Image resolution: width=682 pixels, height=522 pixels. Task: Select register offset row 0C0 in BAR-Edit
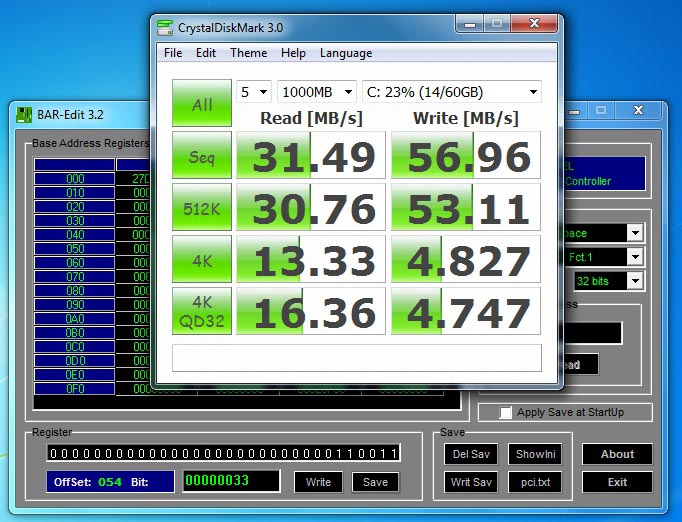74,347
